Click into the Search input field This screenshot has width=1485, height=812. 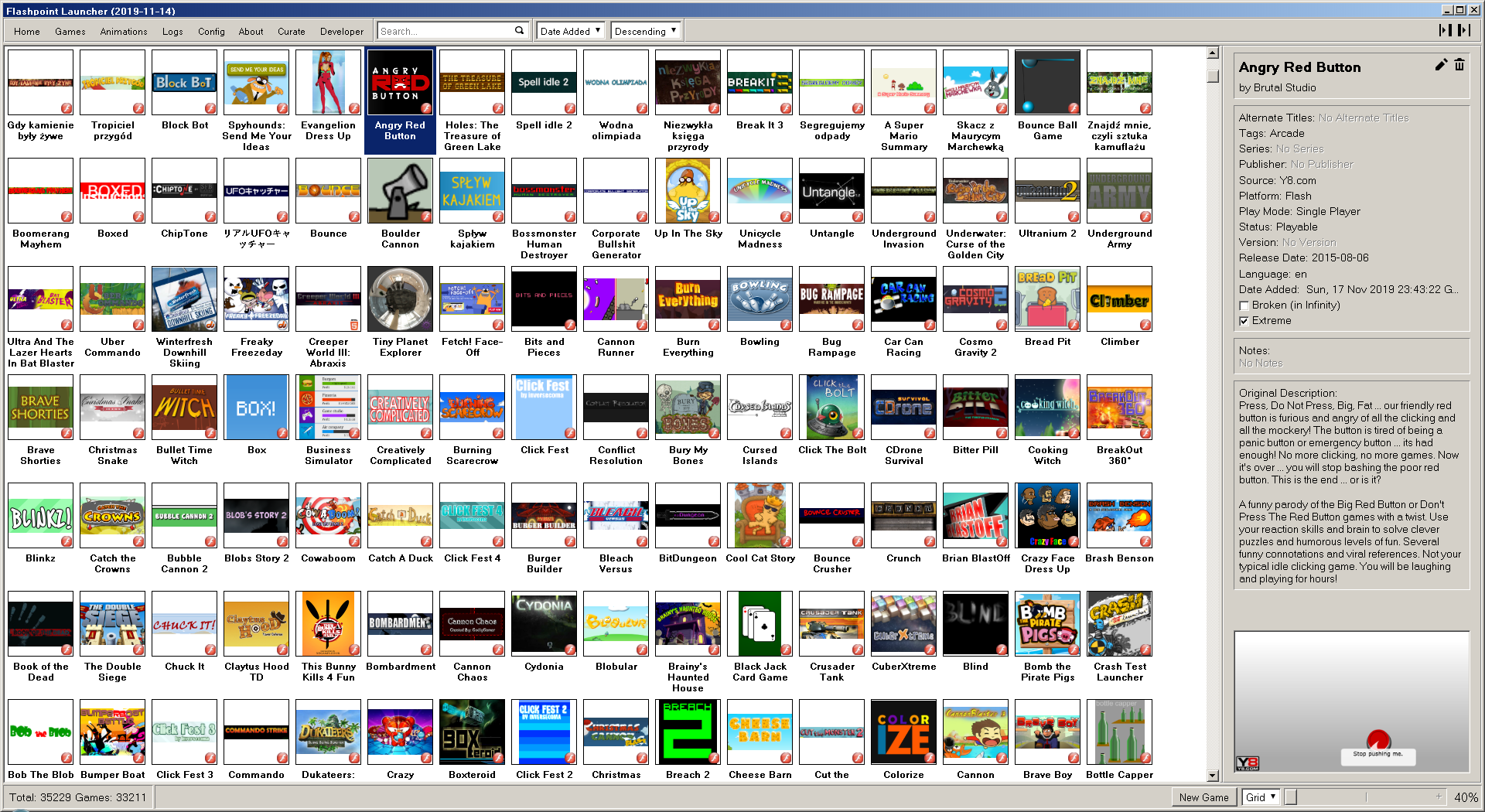(445, 31)
